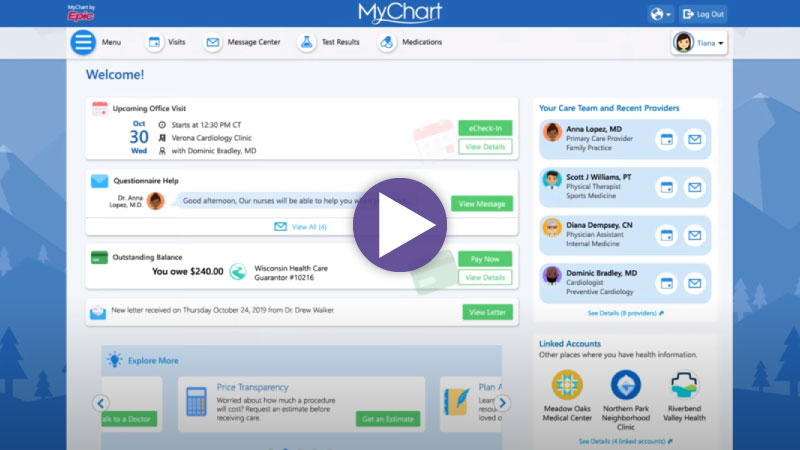Open Visits from the navigation bar
Image resolution: width=800 pixels, height=450 pixels.
click(x=165, y=42)
